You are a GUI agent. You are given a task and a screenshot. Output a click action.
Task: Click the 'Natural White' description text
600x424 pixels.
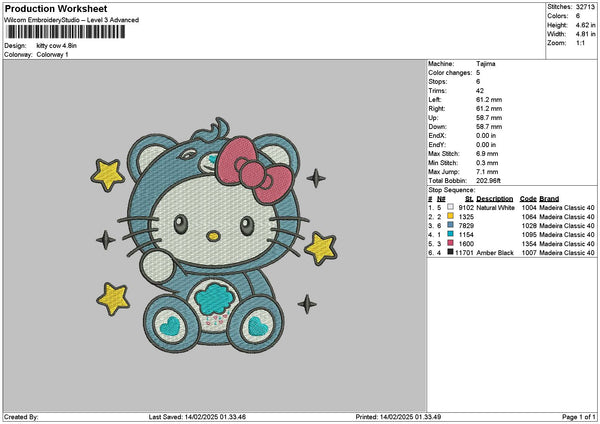point(495,208)
